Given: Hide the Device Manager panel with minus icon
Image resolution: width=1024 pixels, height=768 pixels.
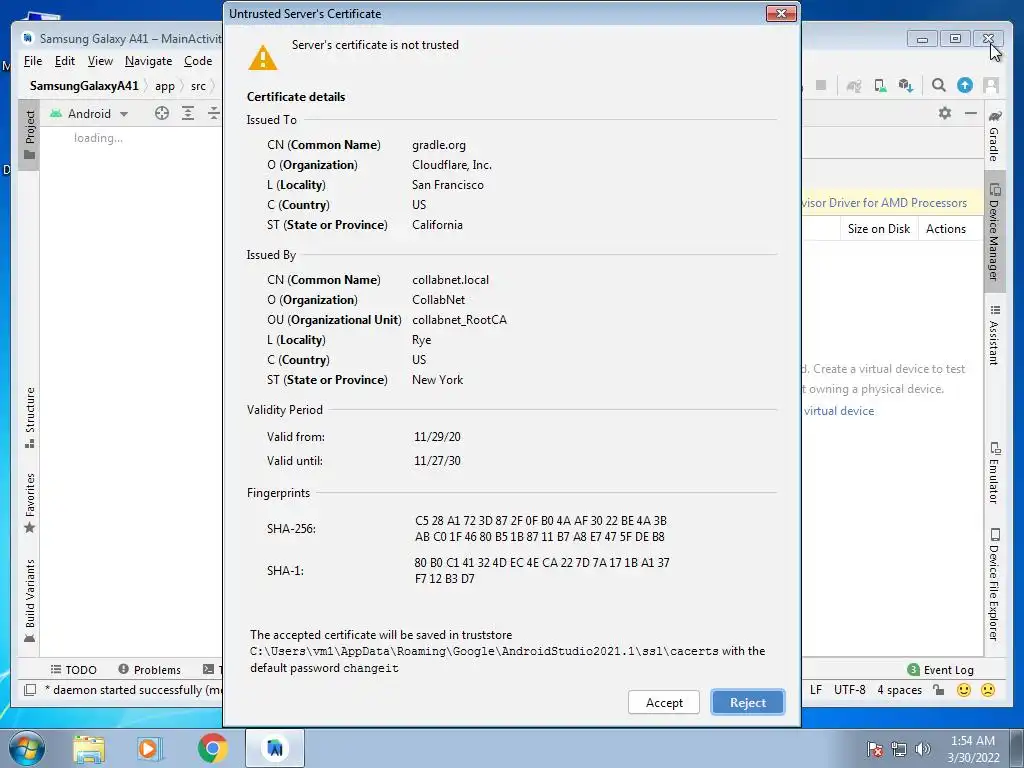Looking at the screenshot, I should (970, 113).
